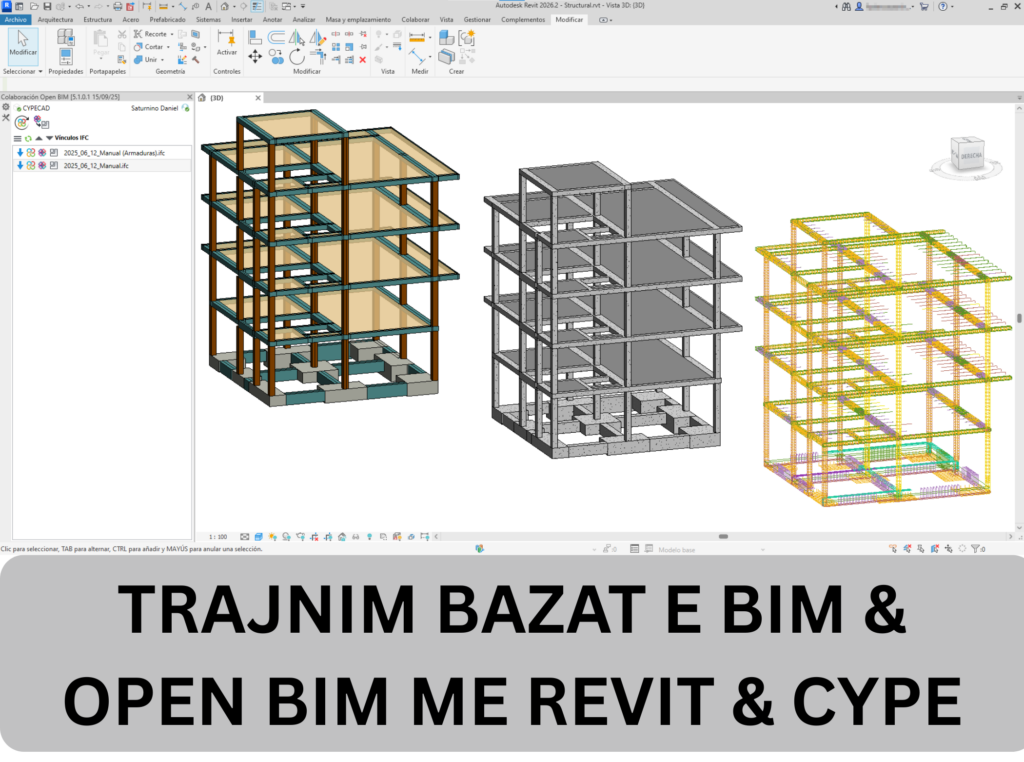This screenshot has width=1024, height=762.
Task: Collapse the Vínculos IFC section
Action: [49, 138]
